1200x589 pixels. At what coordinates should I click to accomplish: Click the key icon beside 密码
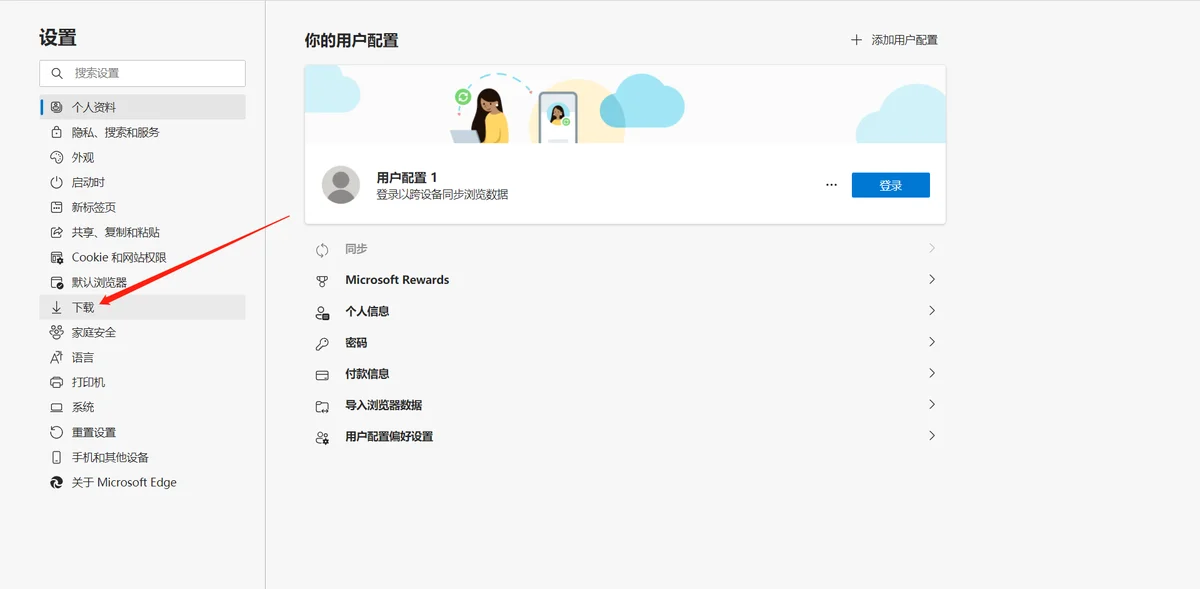(x=322, y=343)
